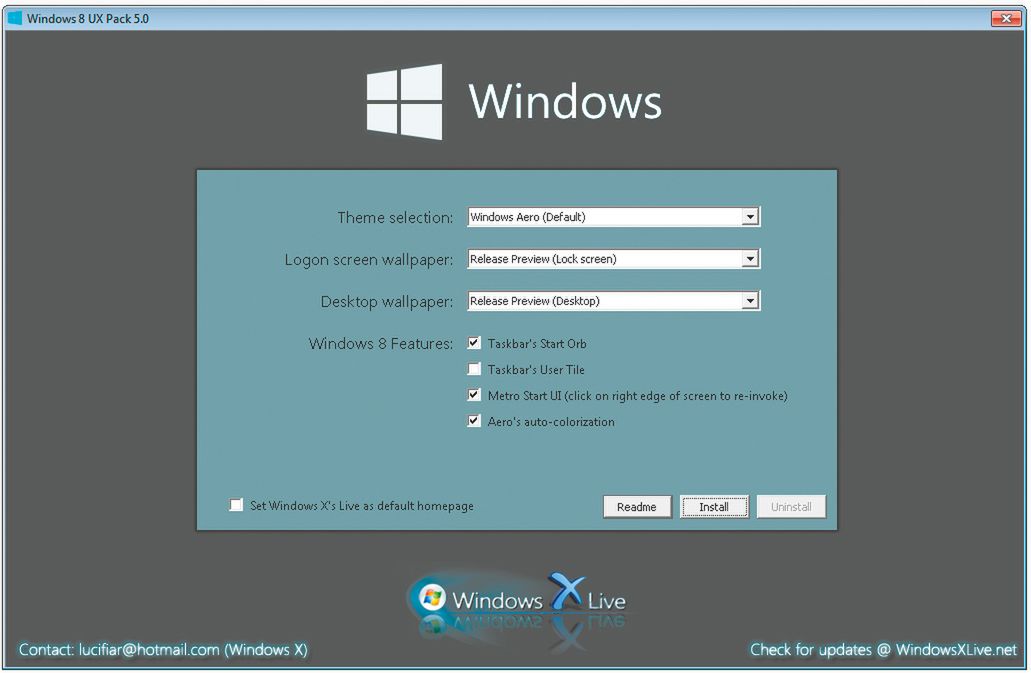Viewport: 1031px width, 673px height.
Task: Click the Windows X Live logo
Action: [x=517, y=599]
